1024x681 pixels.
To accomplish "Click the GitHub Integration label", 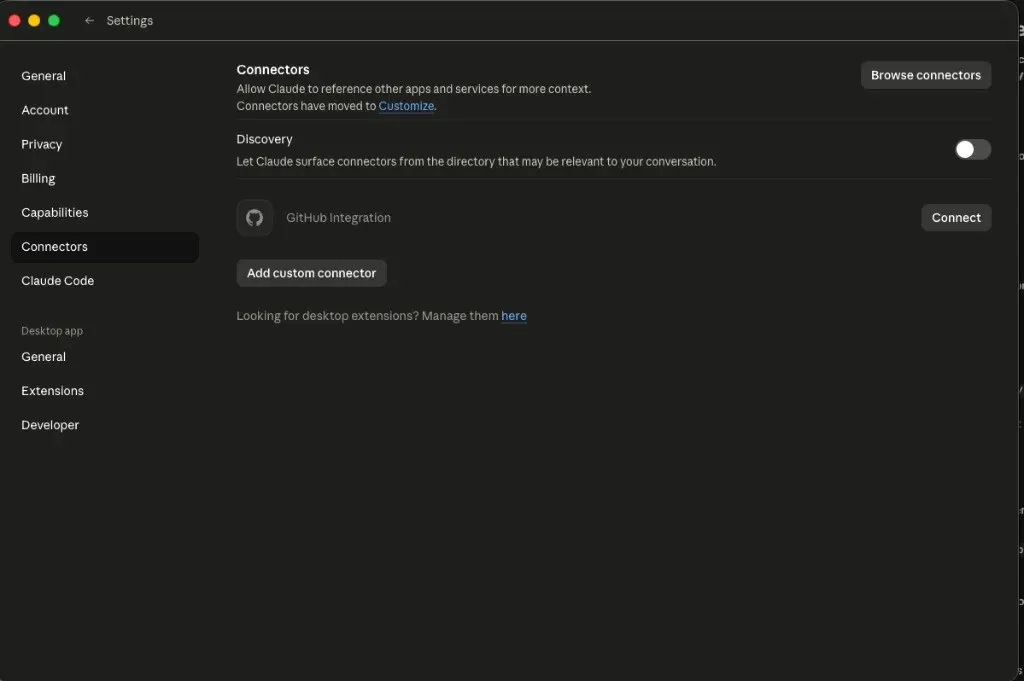I will (338, 217).
